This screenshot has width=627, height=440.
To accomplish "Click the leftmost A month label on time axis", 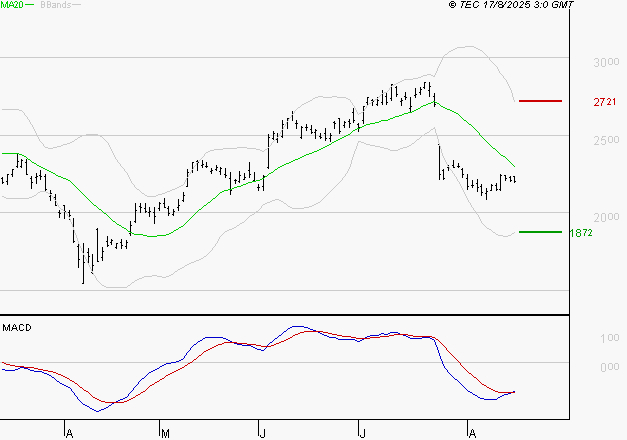I will point(68,433).
